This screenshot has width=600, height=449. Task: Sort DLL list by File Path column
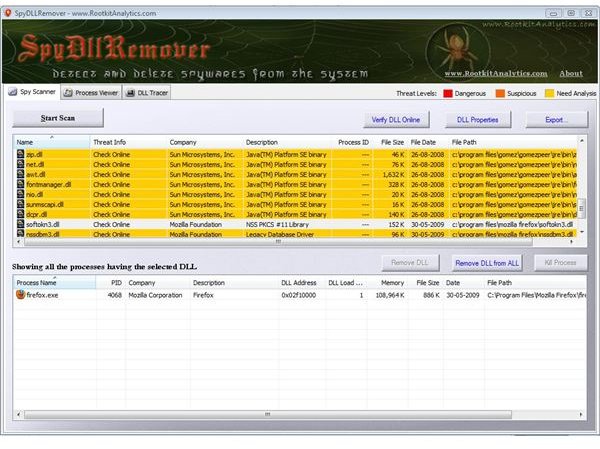coord(513,142)
